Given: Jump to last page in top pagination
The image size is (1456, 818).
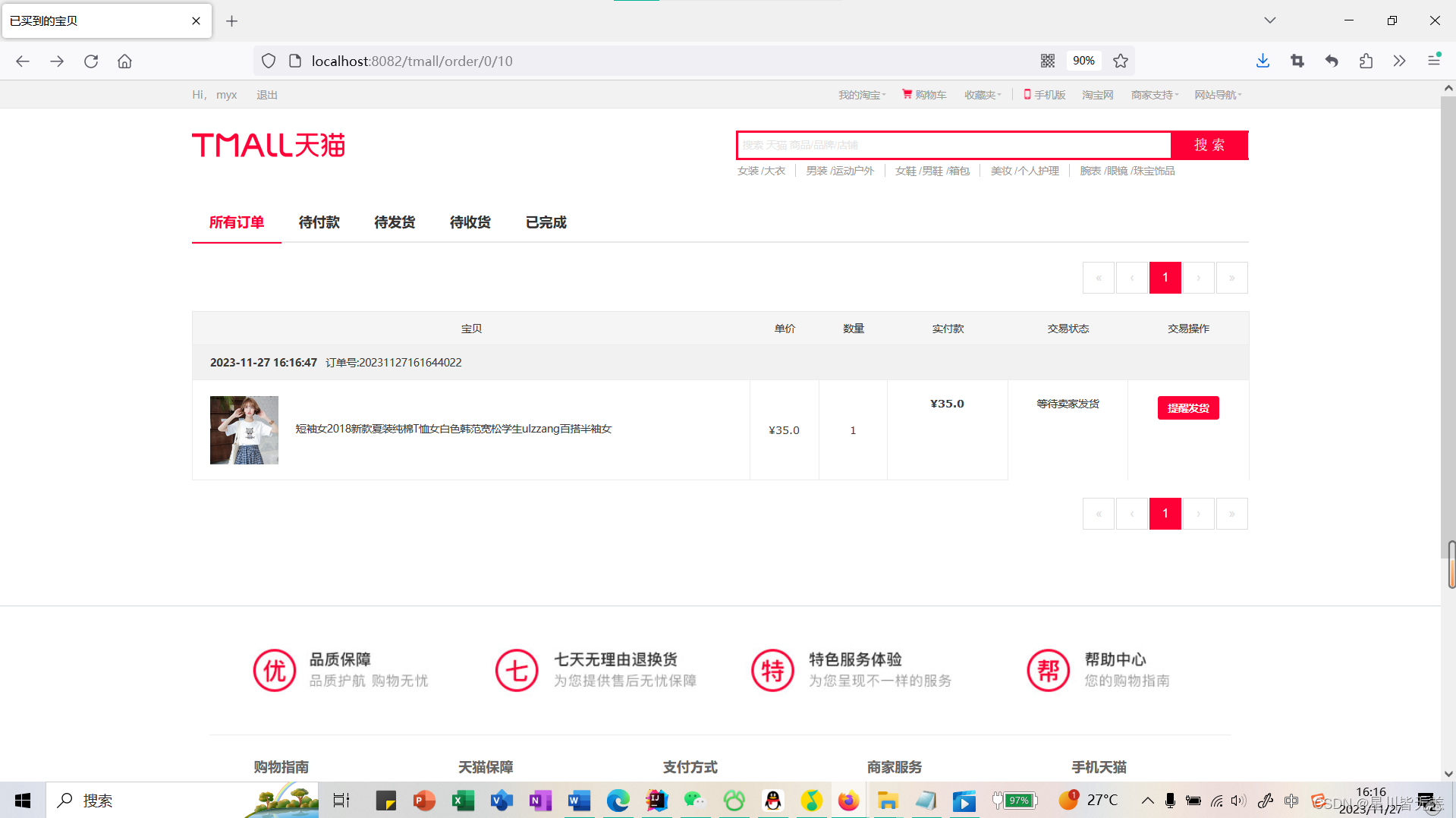Looking at the screenshot, I should pyautogui.click(x=1232, y=278).
